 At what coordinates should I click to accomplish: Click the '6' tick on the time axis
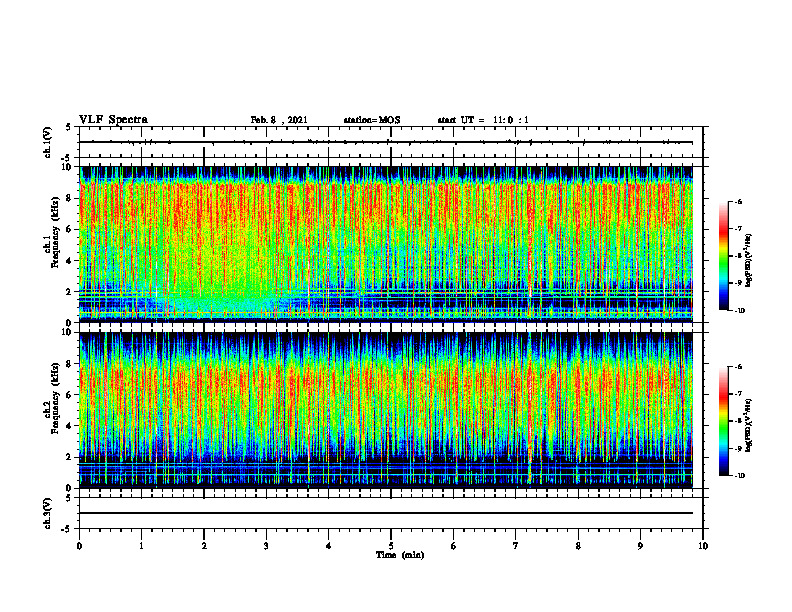pyautogui.click(x=453, y=546)
